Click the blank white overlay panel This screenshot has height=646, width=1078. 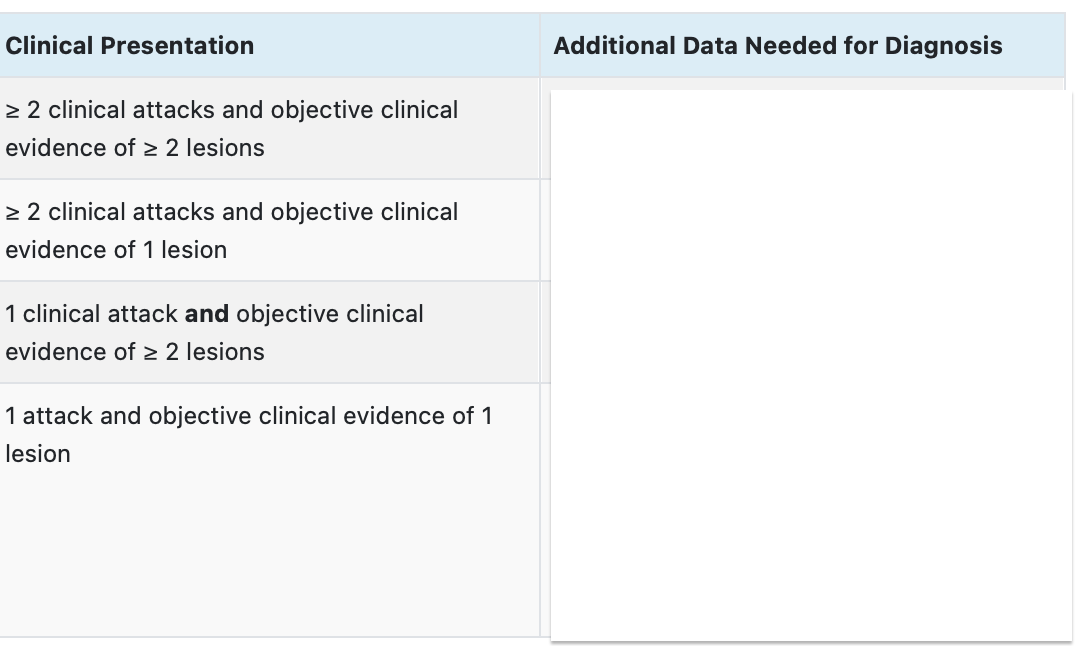pyautogui.click(x=811, y=366)
